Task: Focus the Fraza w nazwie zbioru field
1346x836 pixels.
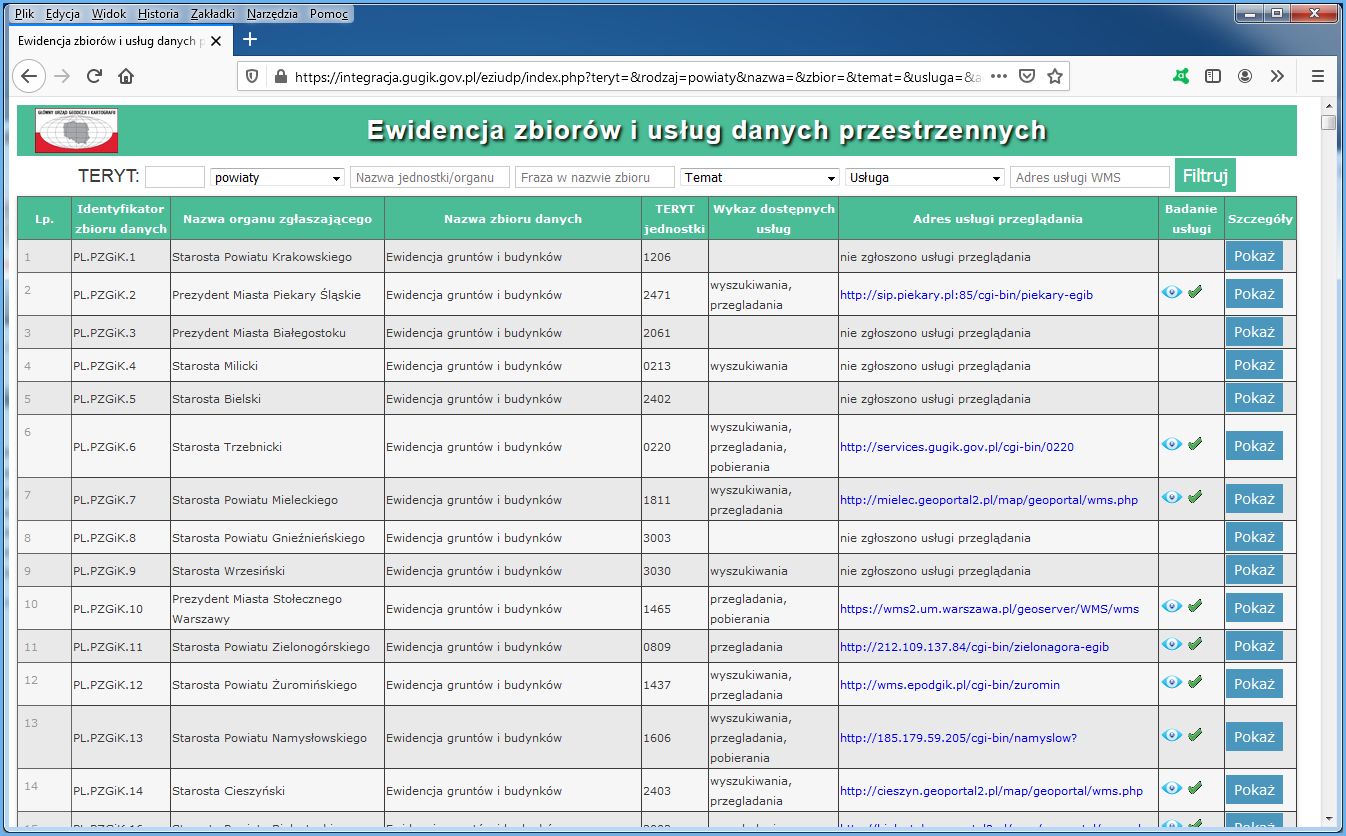Action: click(x=595, y=177)
